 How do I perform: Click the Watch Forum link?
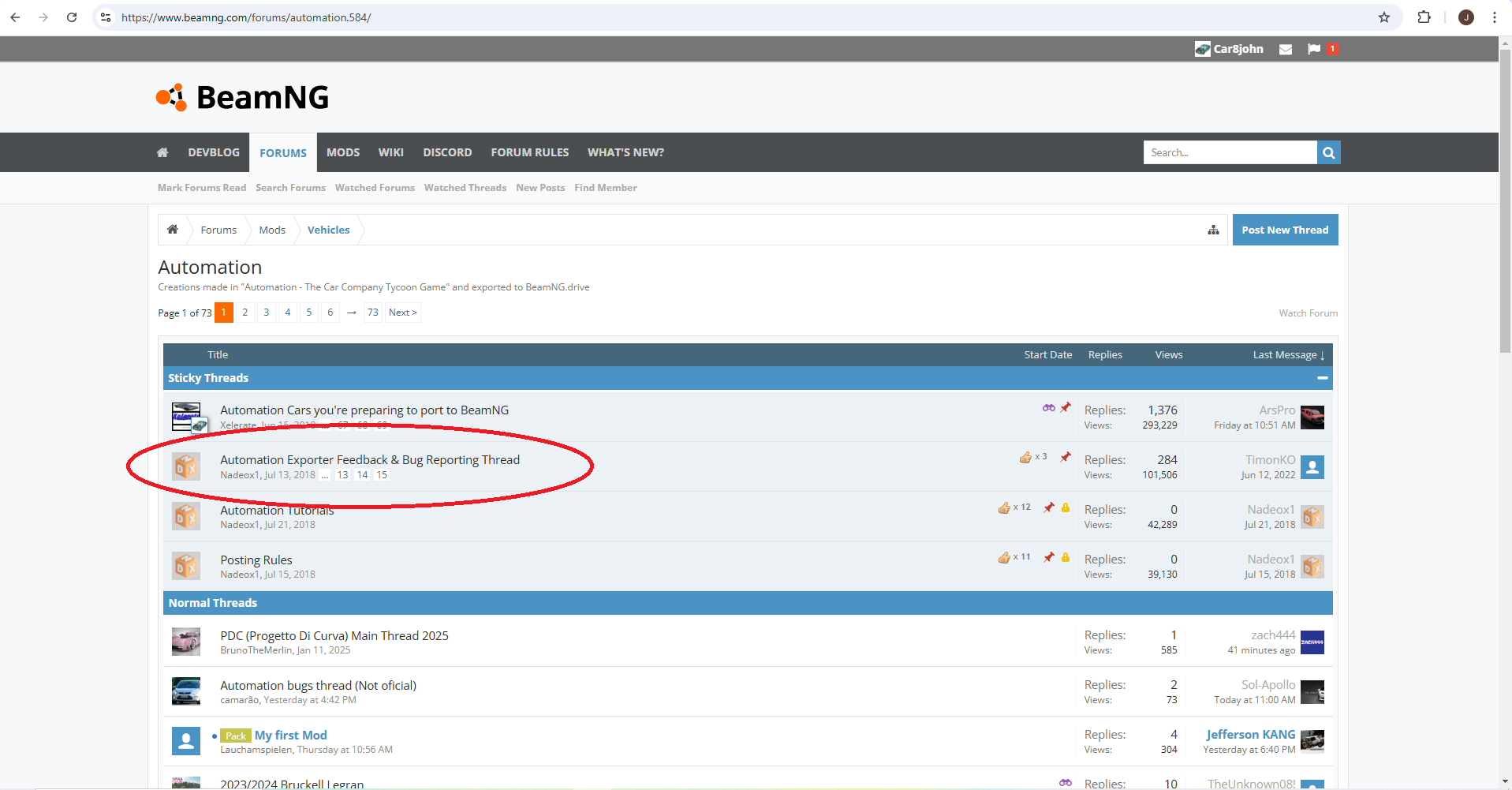pyautogui.click(x=1309, y=313)
